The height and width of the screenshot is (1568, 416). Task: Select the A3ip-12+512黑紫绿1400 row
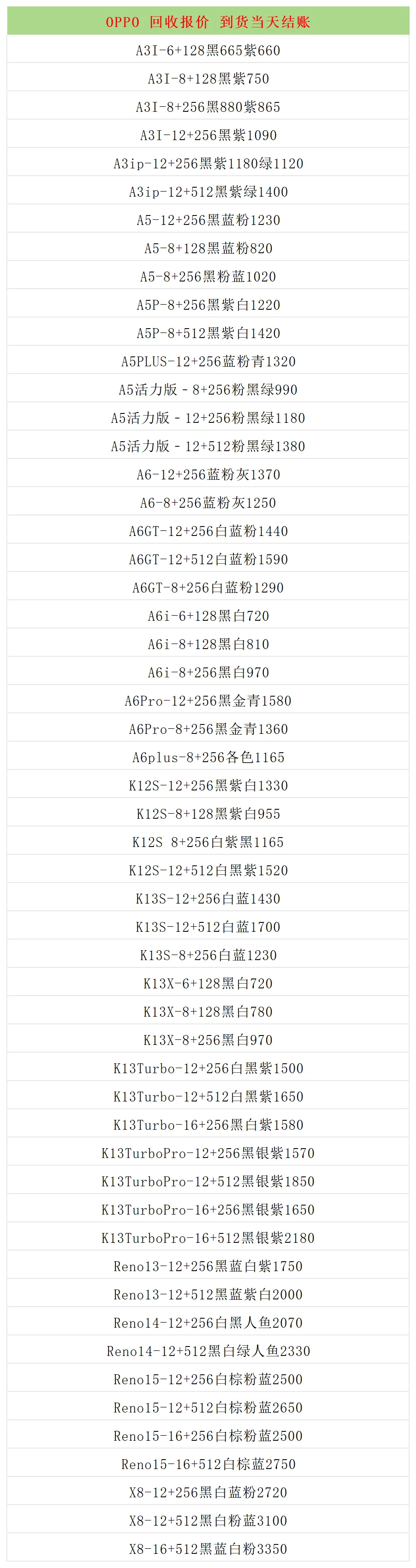click(208, 192)
